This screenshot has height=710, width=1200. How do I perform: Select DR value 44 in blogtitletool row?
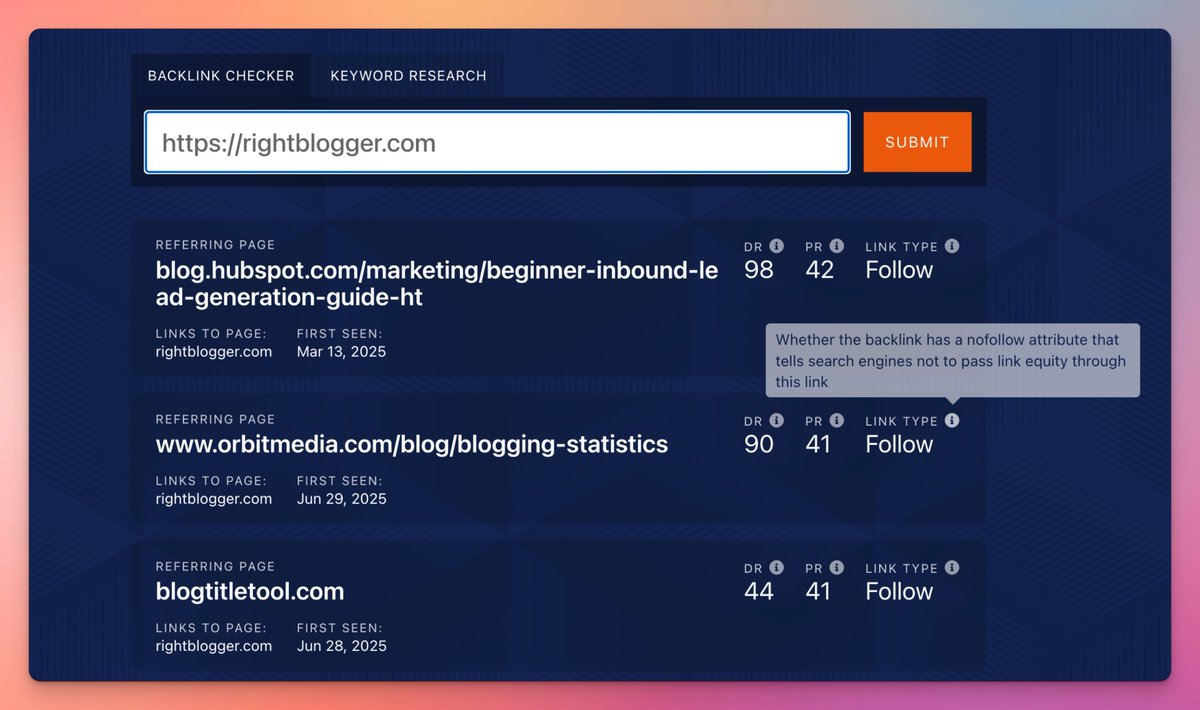[759, 591]
